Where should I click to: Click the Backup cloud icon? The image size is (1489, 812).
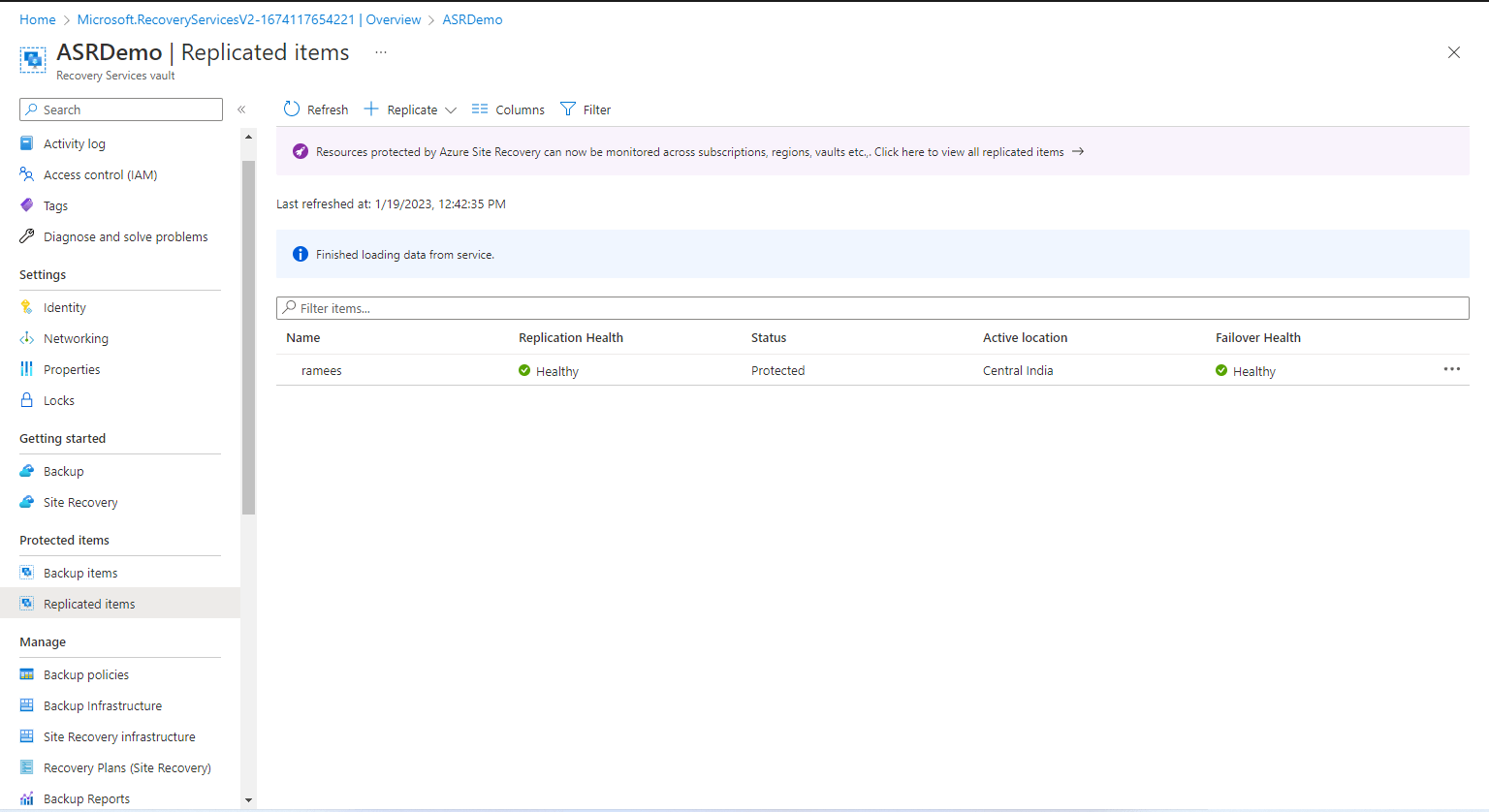(x=27, y=471)
